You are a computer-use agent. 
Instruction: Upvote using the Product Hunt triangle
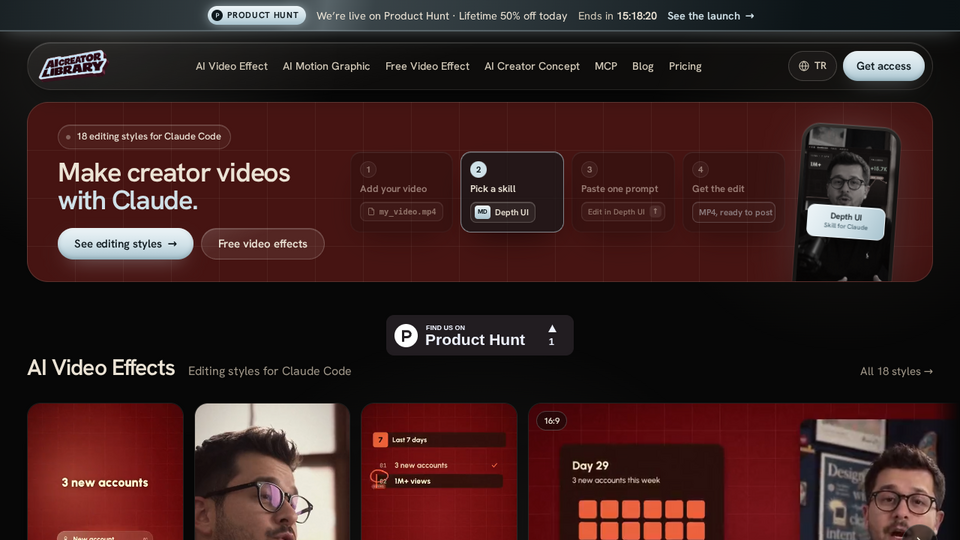tap(552, 329)
